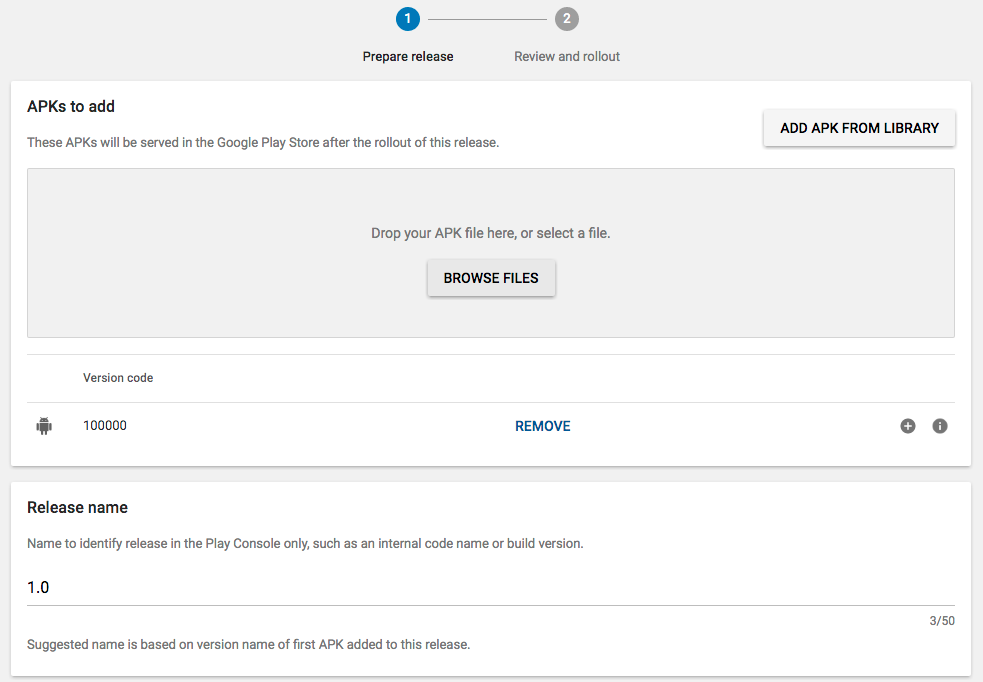The height and width of the screenshot is (682, 983).
Task: Click the suggested name hint text
Action: (248, 644)
